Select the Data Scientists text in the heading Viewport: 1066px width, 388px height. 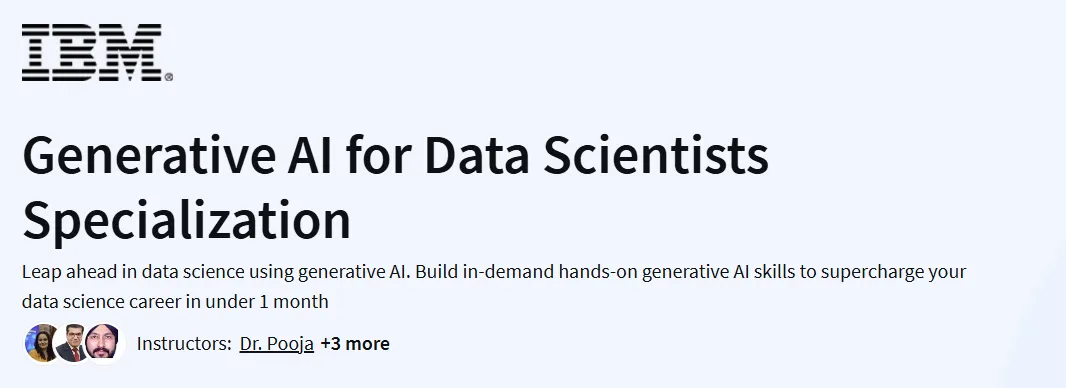pos(596,156)
